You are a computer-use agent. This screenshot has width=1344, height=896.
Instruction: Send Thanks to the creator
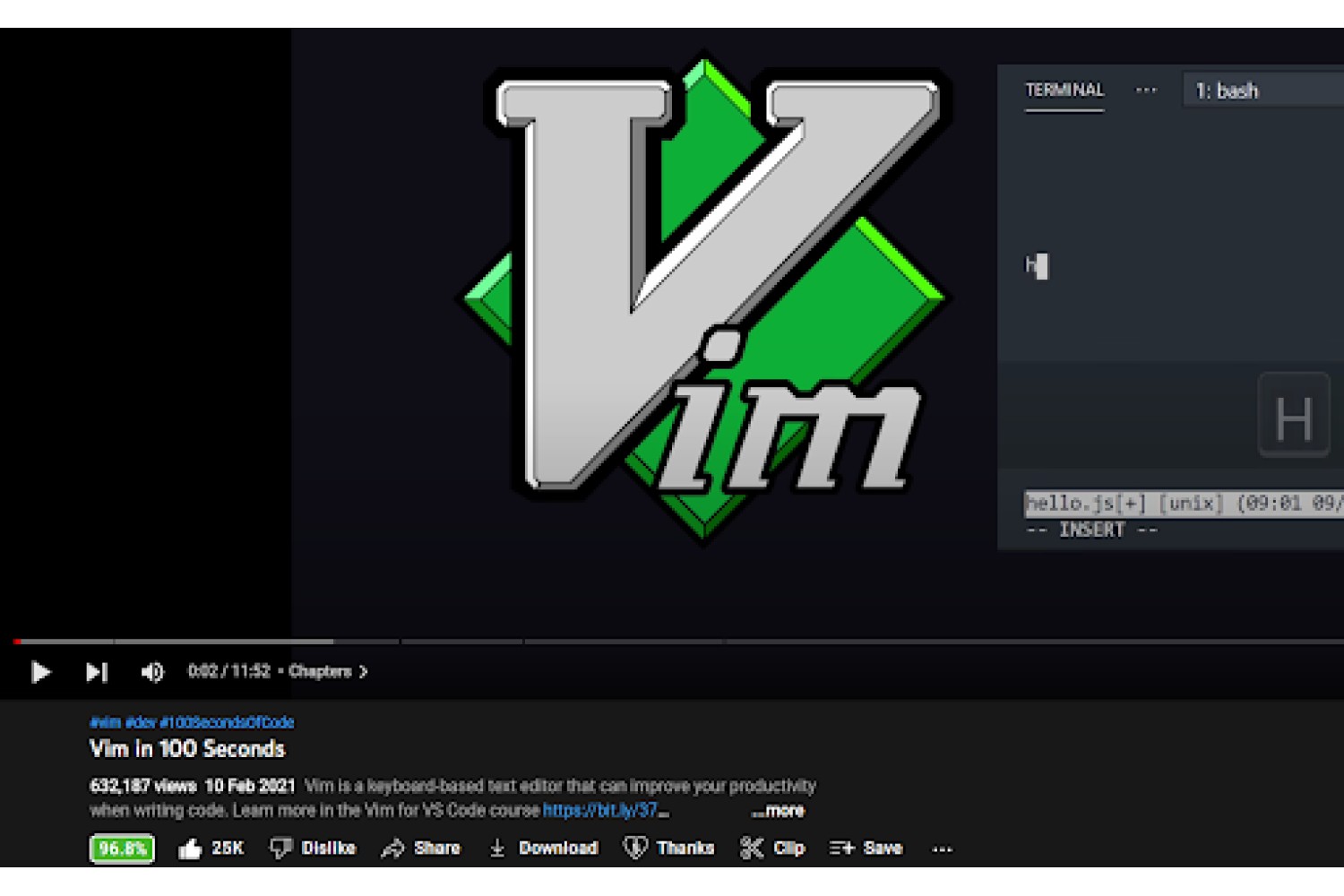[x=668, y=848]
